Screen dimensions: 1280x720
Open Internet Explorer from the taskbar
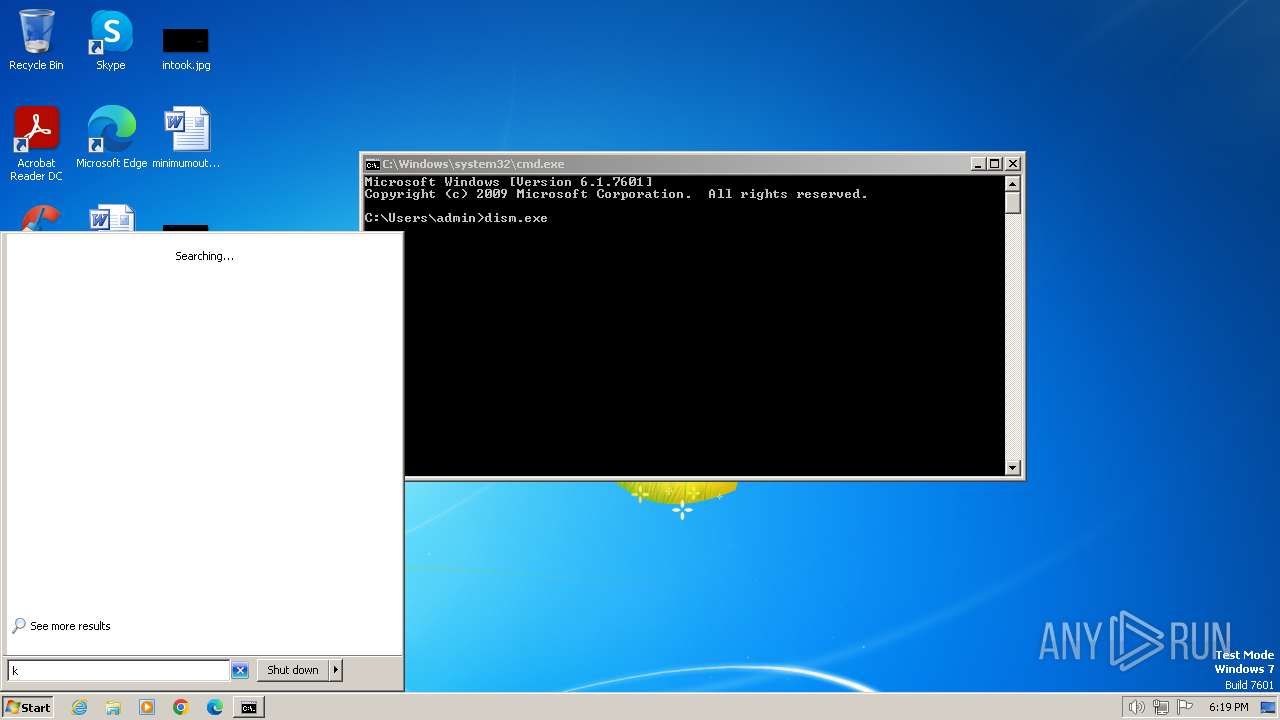tap(79, 707)
